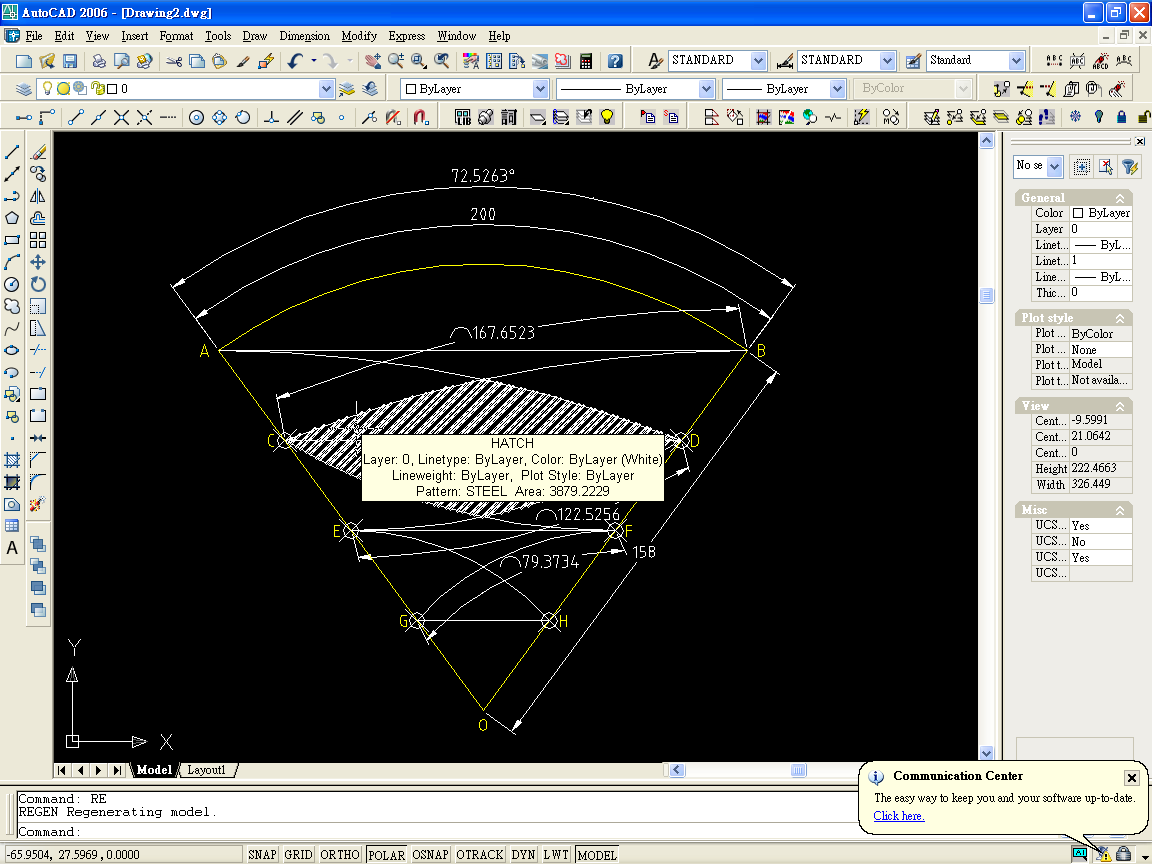Collapse the Plot style section
Image resolution: width=1152 pixels, height=864 pixels.
point(1120,318)
